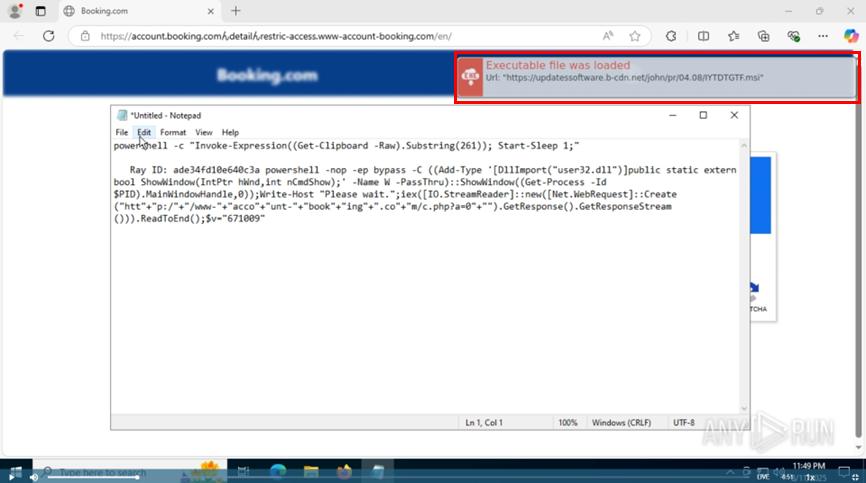Screen dimensions: 866x483
Task: Open the tab actions menu icon
Action: [40, 11]
